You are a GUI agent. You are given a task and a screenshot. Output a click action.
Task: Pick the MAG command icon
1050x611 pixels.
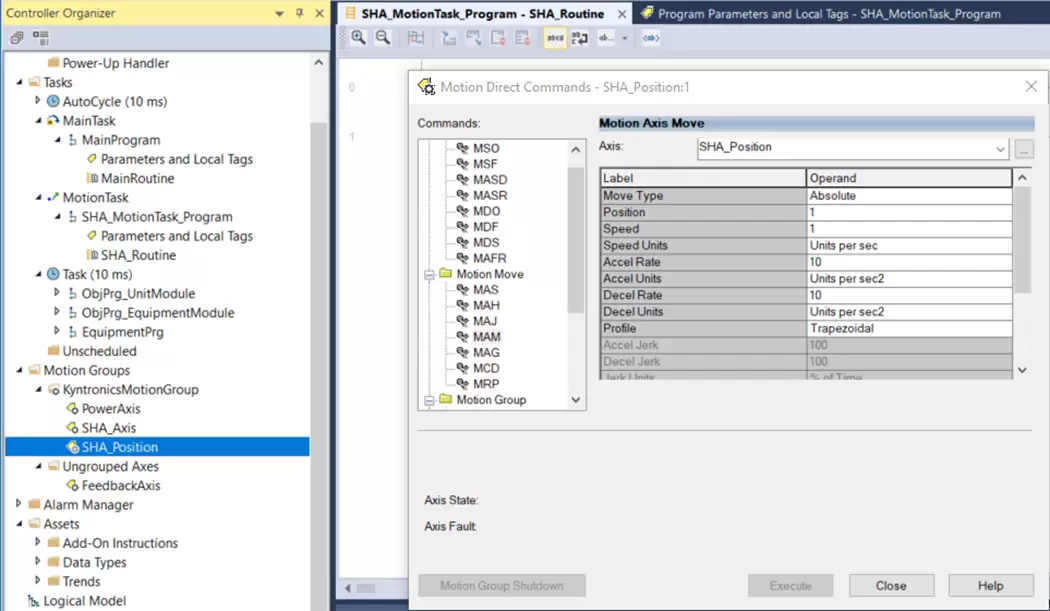pyautogui.click(x=462, y=352)
